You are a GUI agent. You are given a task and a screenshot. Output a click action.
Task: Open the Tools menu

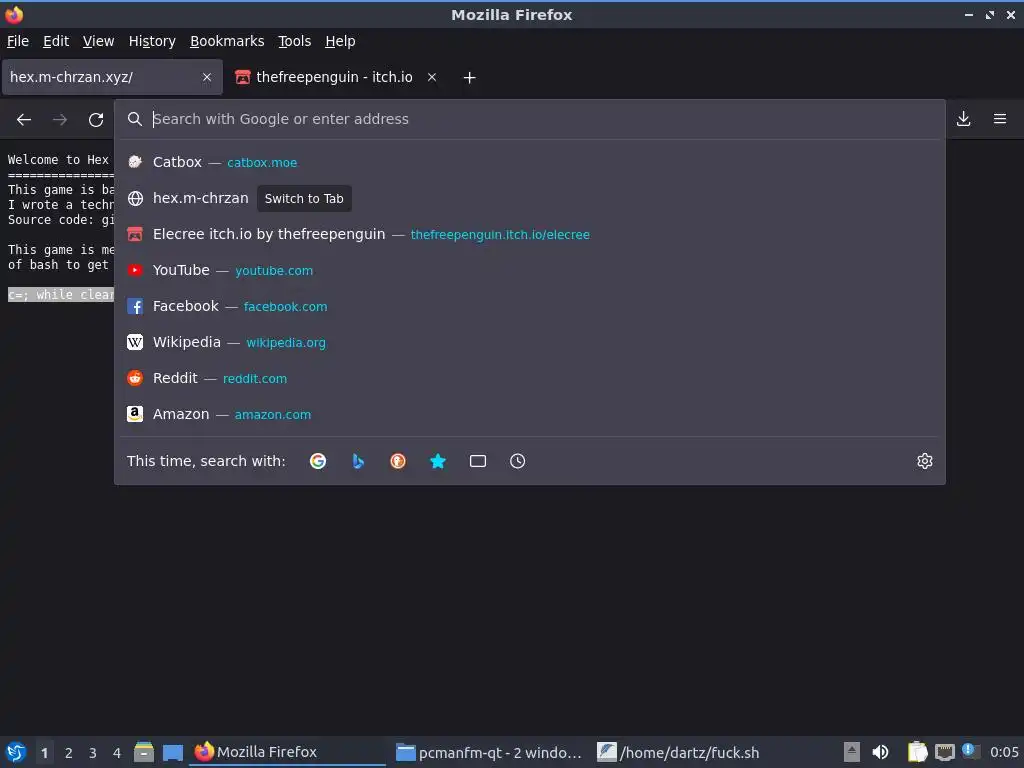pyautogui.click(x=295, y=41)
